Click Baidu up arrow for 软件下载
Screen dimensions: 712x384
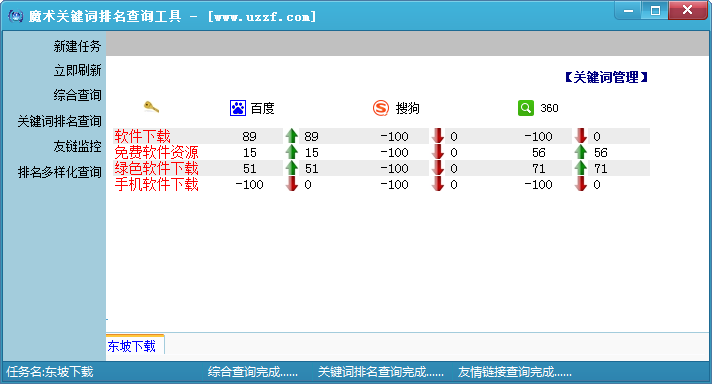(x=292, y=136)
